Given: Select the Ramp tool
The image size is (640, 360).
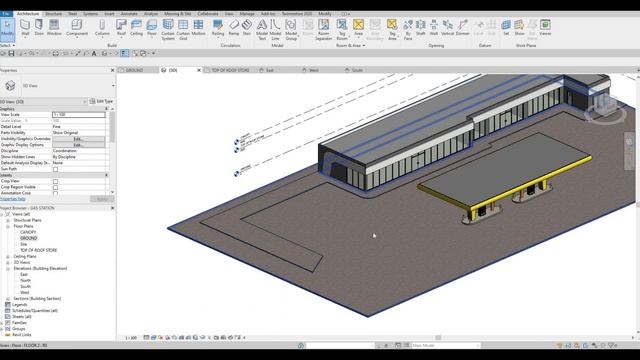Looking at the screenshot, I should click(x=233, y=27).
